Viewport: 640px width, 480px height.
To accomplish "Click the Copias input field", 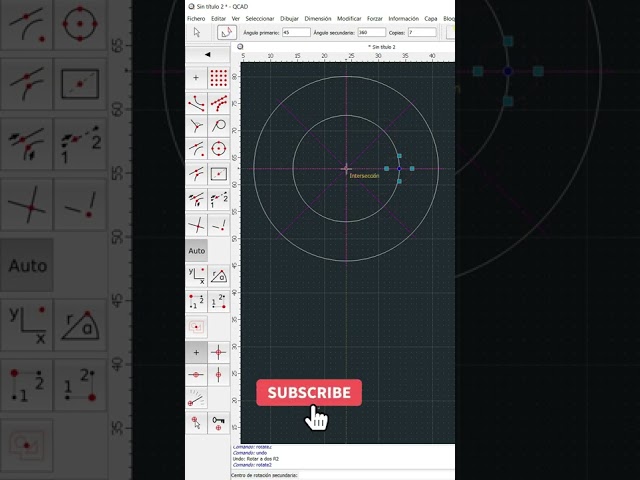I will (422, 32).
